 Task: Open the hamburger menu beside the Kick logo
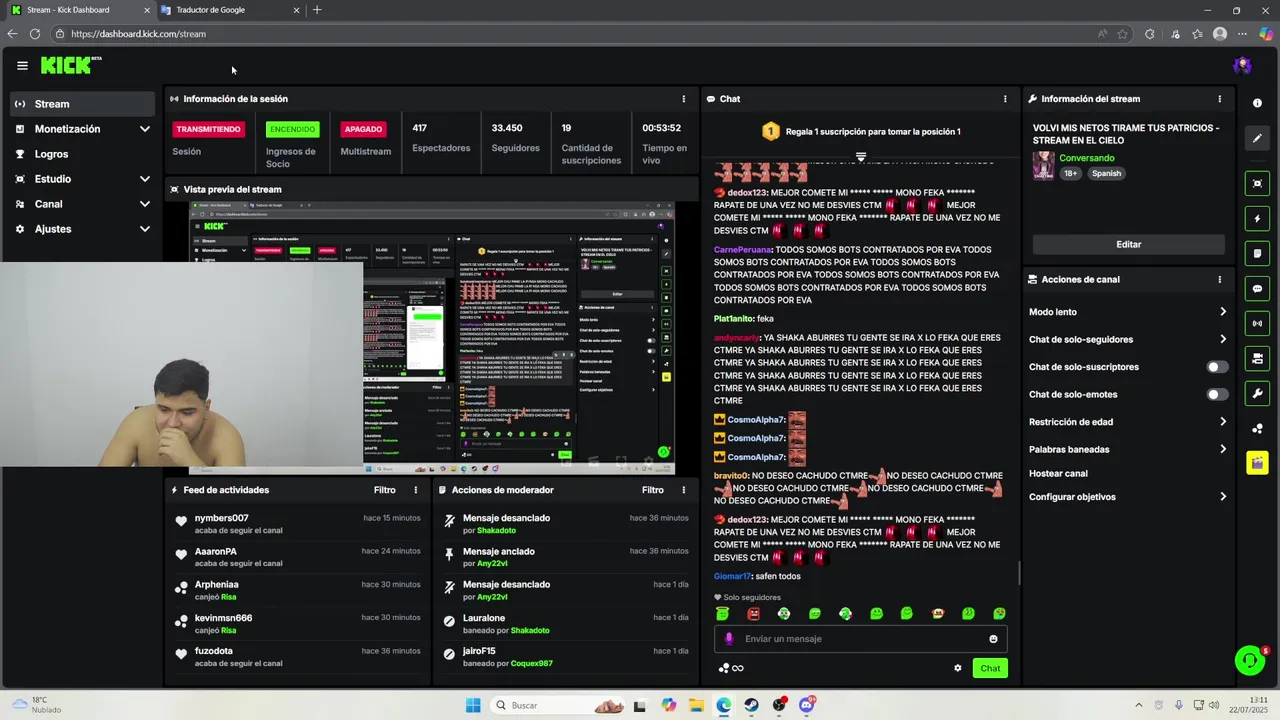22,66
